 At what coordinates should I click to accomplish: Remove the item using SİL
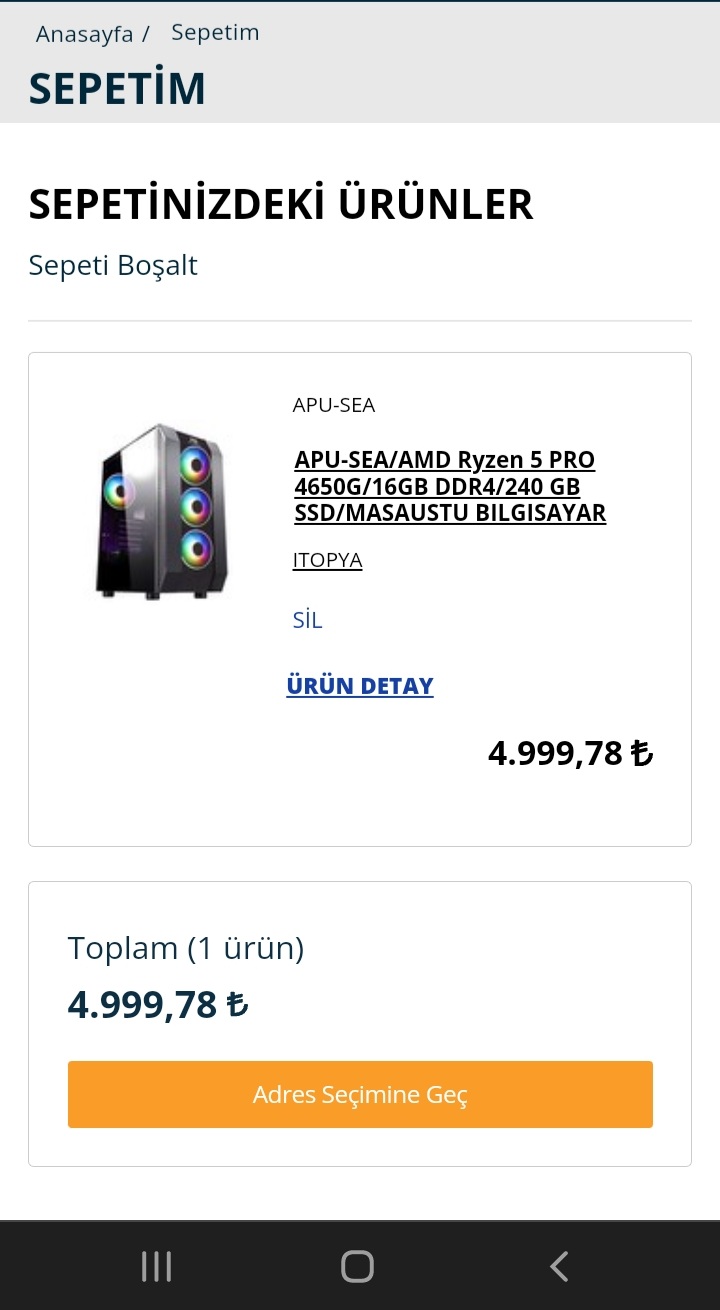tap(307, 620)
